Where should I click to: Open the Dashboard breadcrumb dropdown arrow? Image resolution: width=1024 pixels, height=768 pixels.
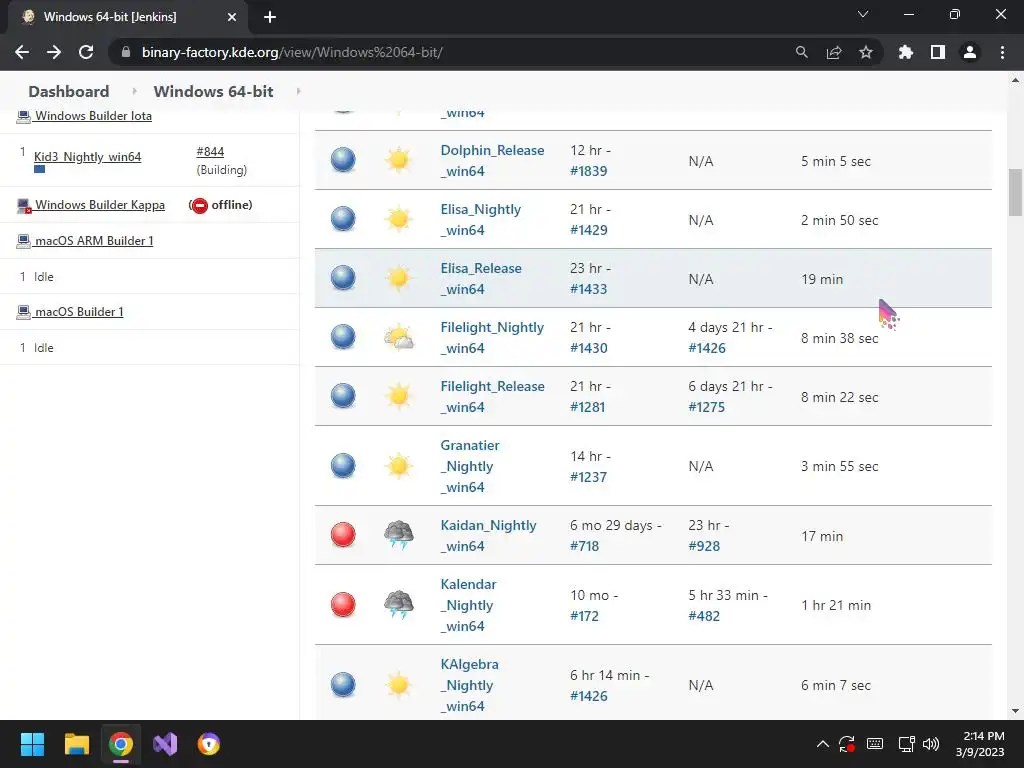tap(135, 91)
